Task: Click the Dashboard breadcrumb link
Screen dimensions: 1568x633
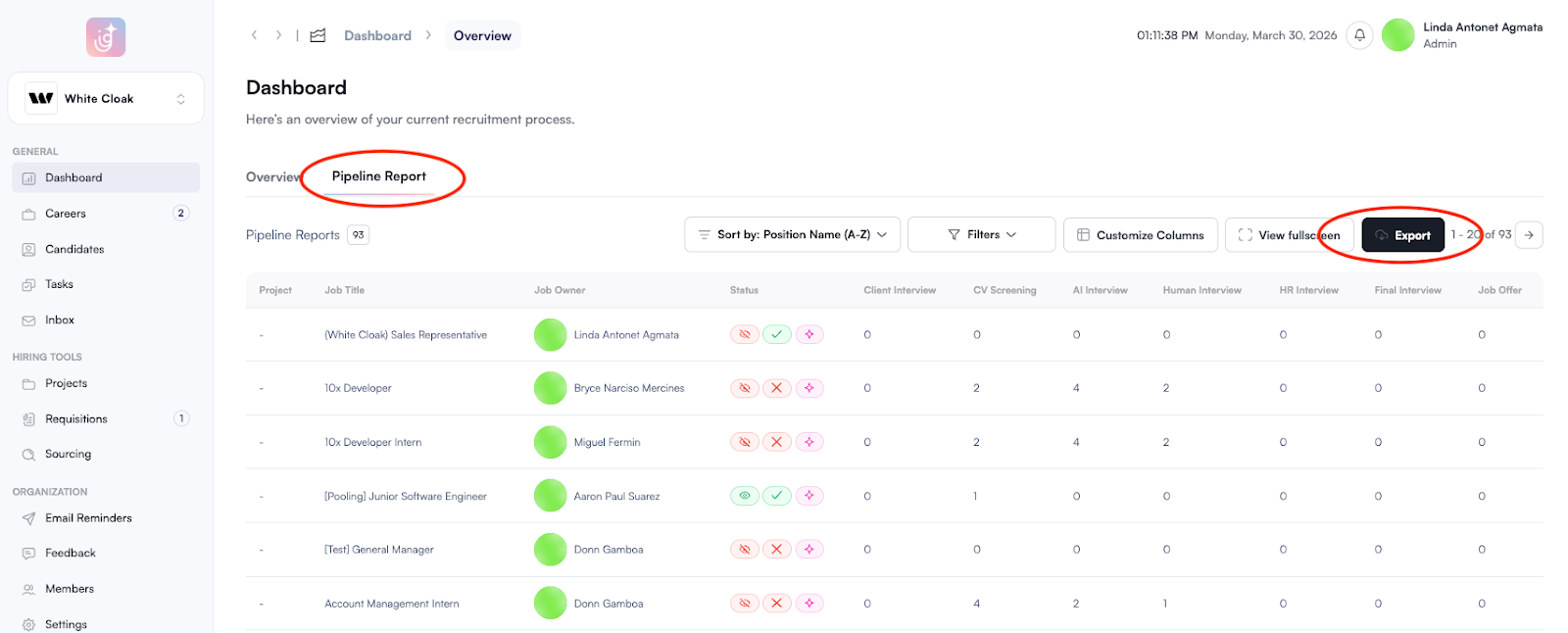Action: tap(377, 35)
